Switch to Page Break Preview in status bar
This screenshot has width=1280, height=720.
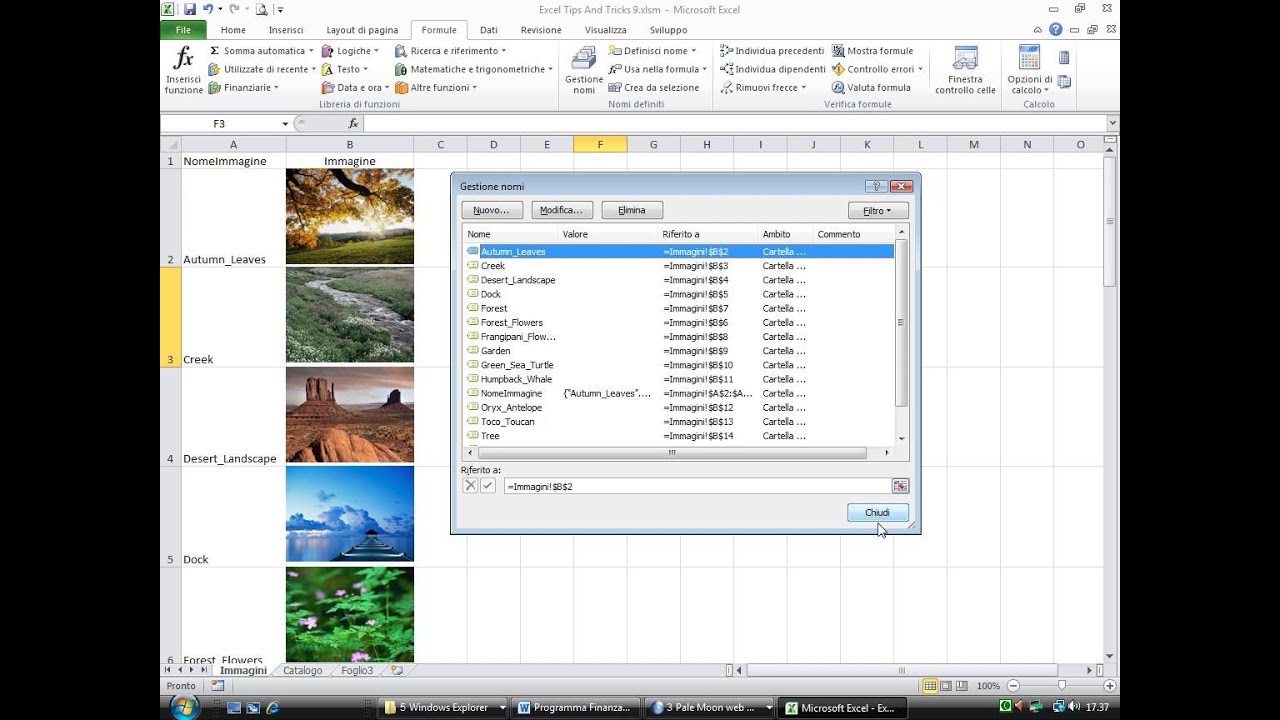(x=962, y=686)
